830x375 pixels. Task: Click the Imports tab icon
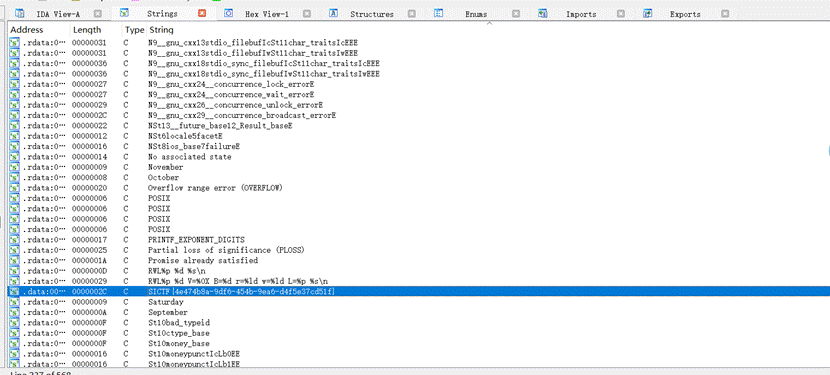543,14
